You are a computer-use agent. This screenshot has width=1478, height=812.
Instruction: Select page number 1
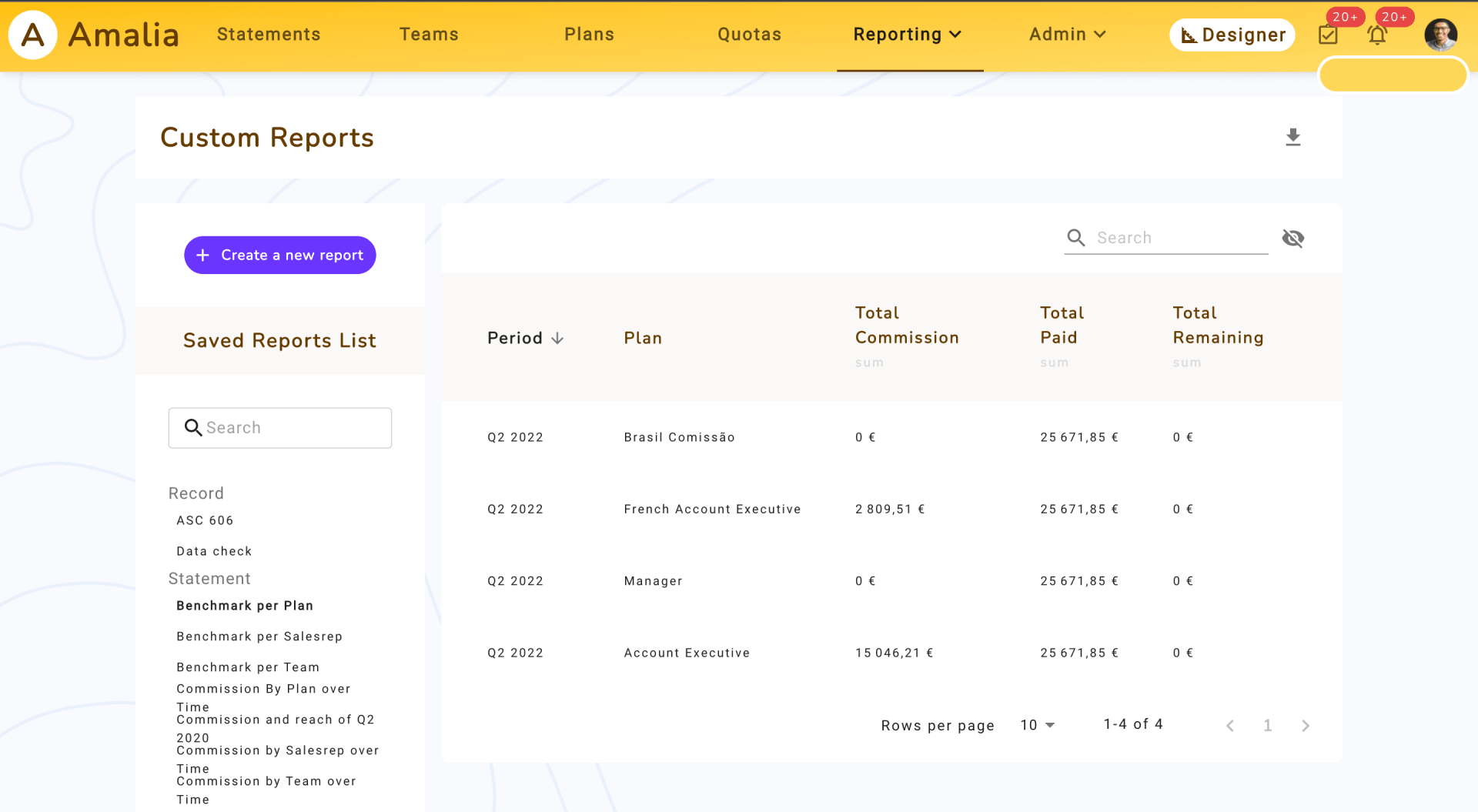pos(1268,725)
